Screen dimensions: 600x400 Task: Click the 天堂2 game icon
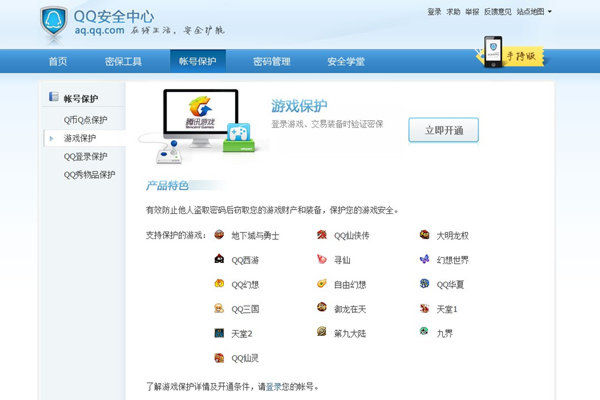tap(219, 332)
